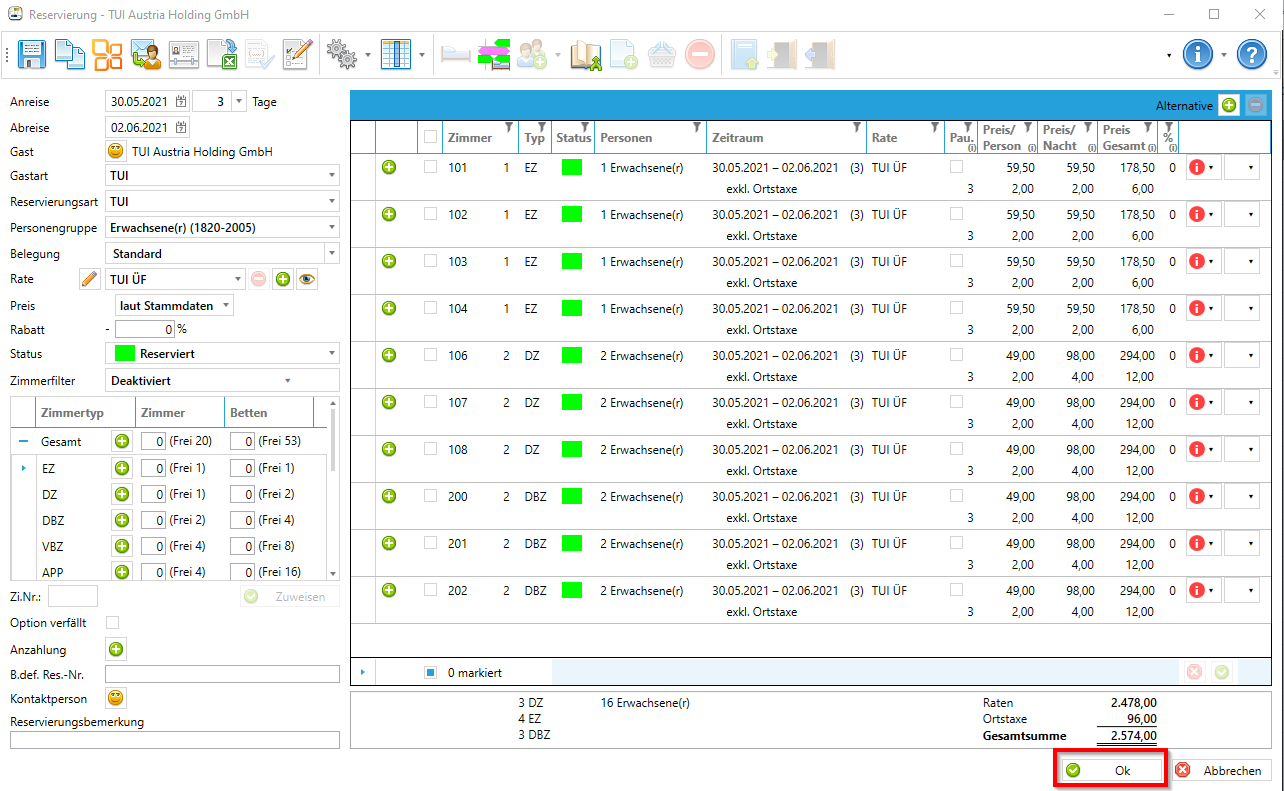Open the Status Reserviert dropdown
The width and height of the screenshot is (1284, 791).
pos(222,354)
